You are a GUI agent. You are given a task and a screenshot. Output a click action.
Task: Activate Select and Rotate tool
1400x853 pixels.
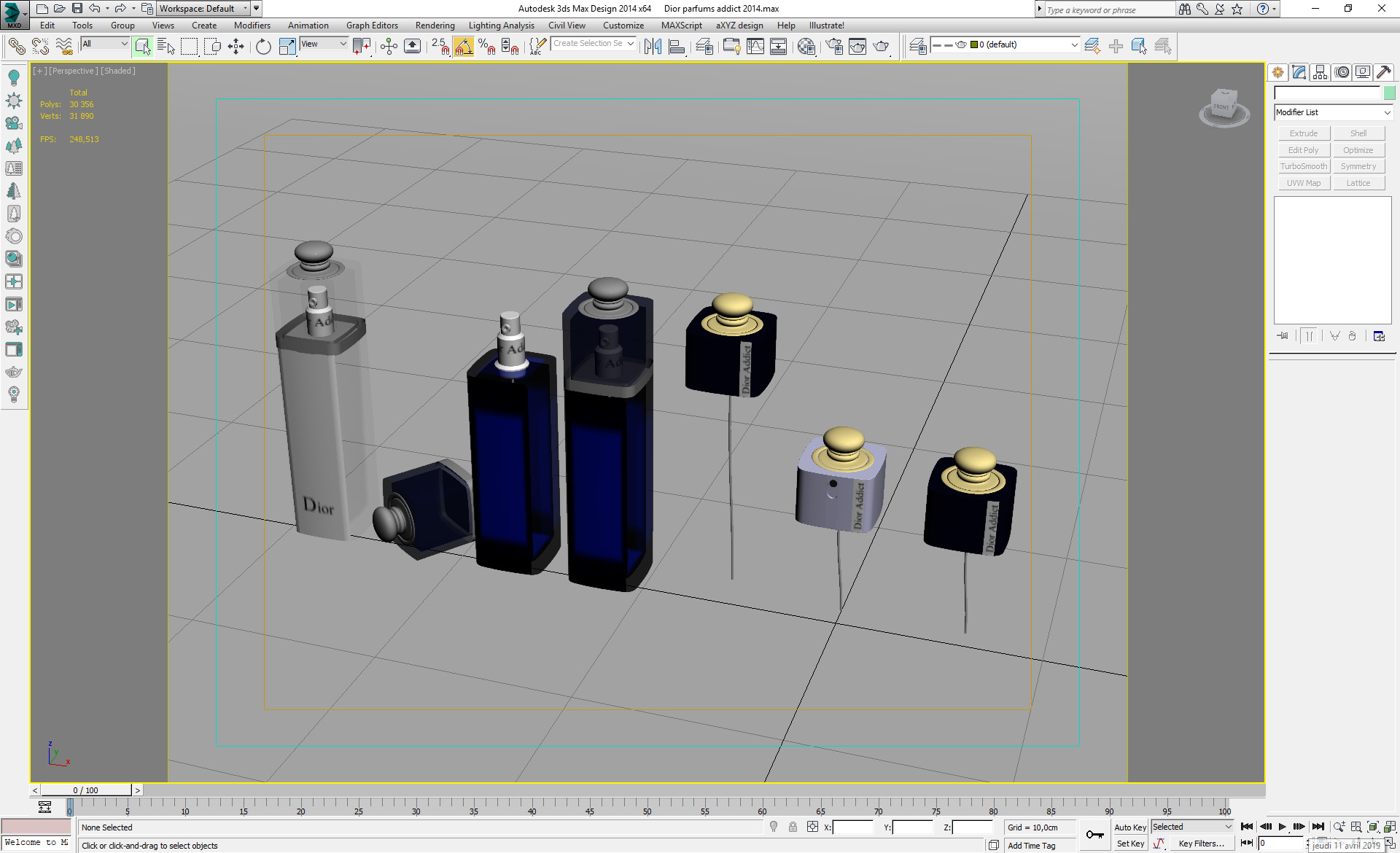pos(263,47)
